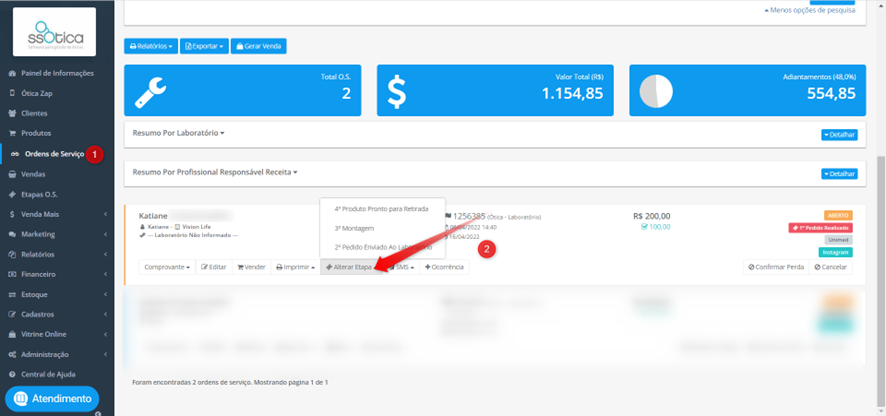Click the ssOtica logo
The width and height of the screenshot is (886, 416).
point(54,32)
